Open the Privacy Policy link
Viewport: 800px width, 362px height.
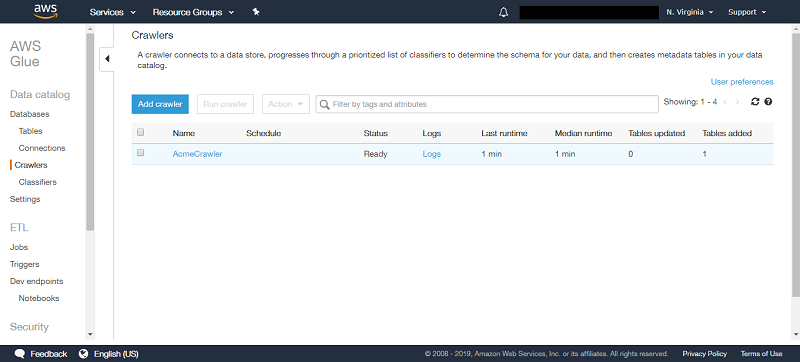(x=705, y=354)
